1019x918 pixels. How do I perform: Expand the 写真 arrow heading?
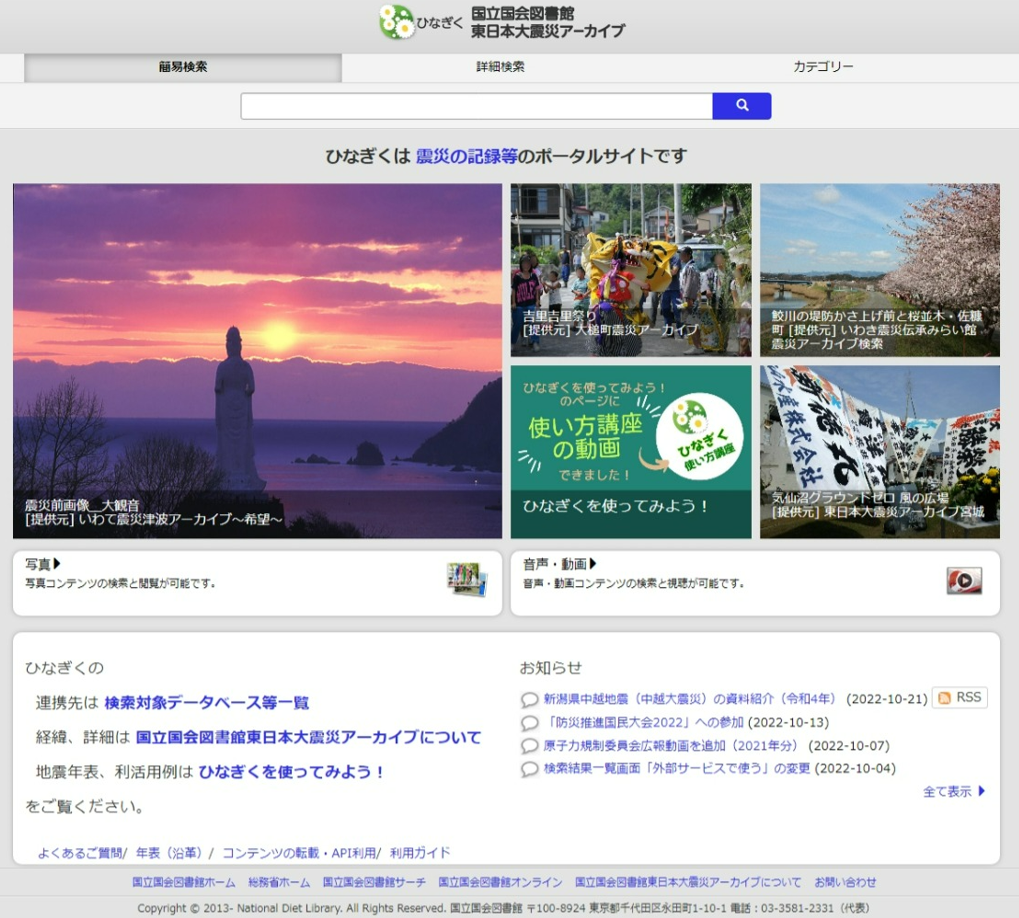[x=43, y=564]
